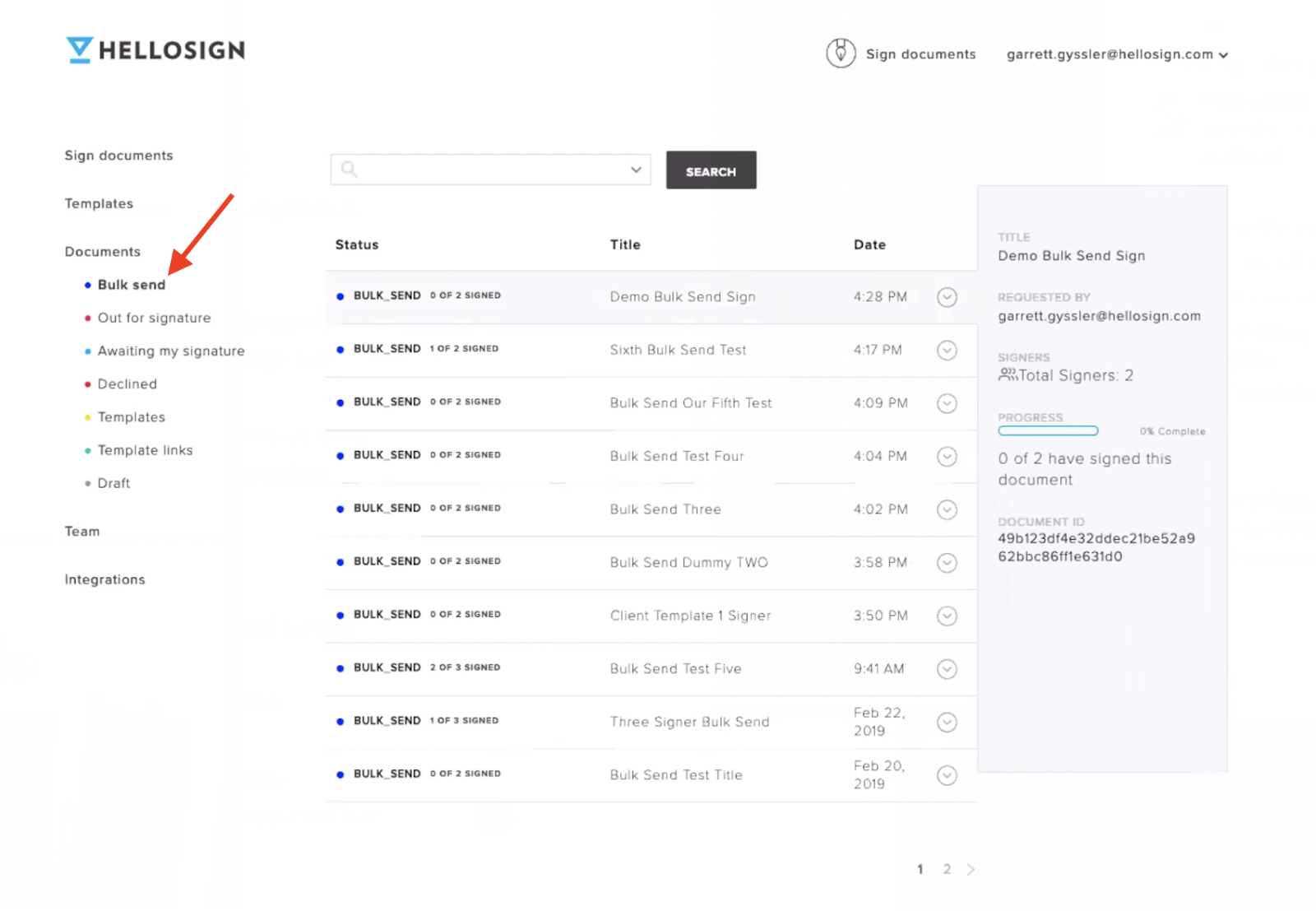Screen dimensions: 1316x911
Task: Click the Total Signers: 2 text
Action: tap(1076, 375)
